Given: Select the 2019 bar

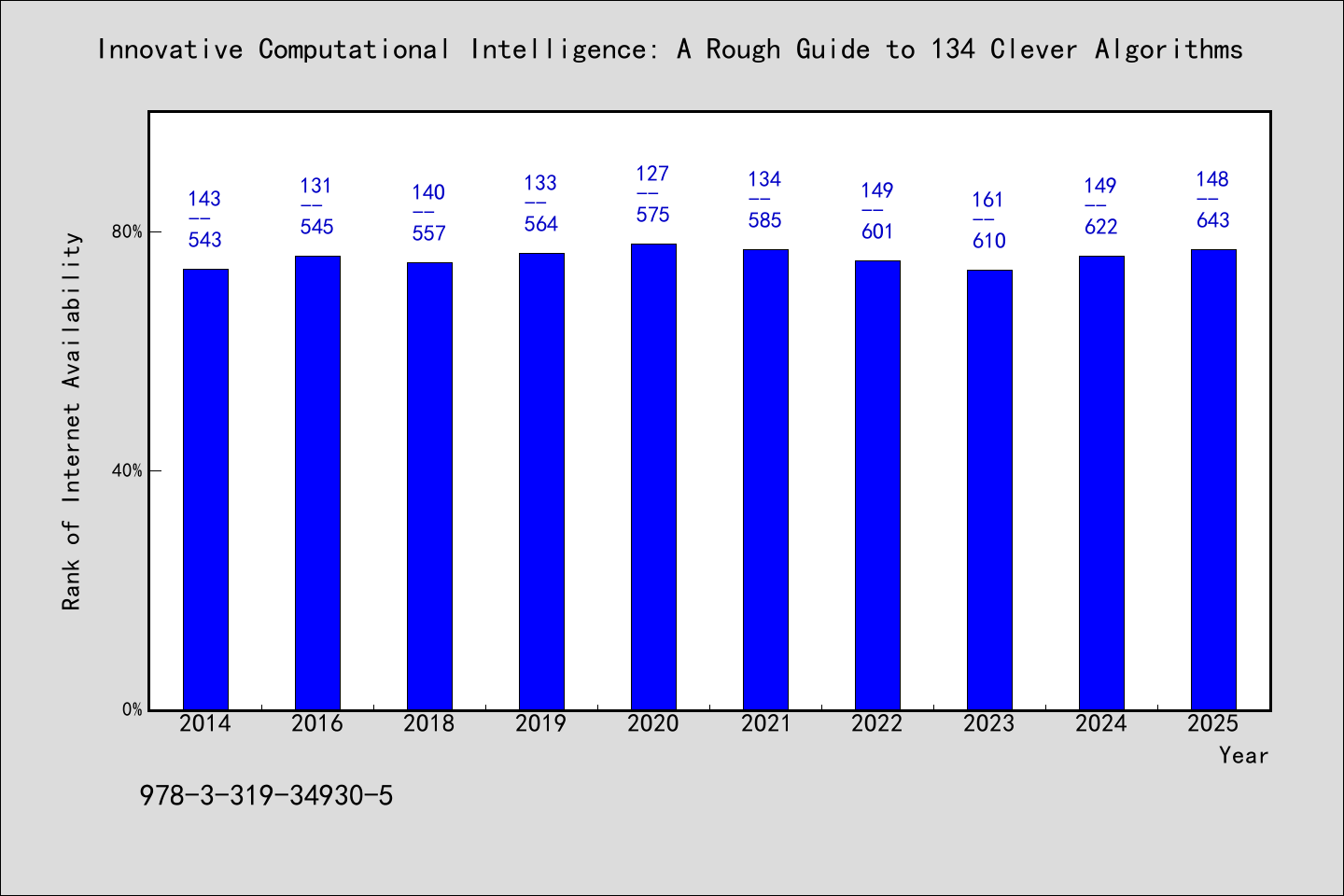Looking at the screenshot, I should [541, 482].
